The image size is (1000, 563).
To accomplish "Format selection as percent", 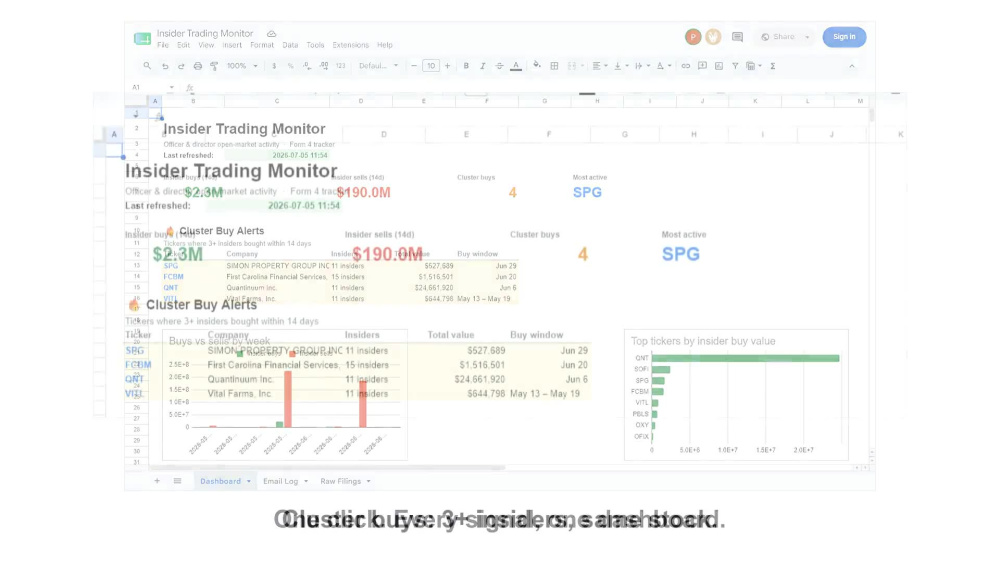I will pyautogui.click(x=291, y=66).
